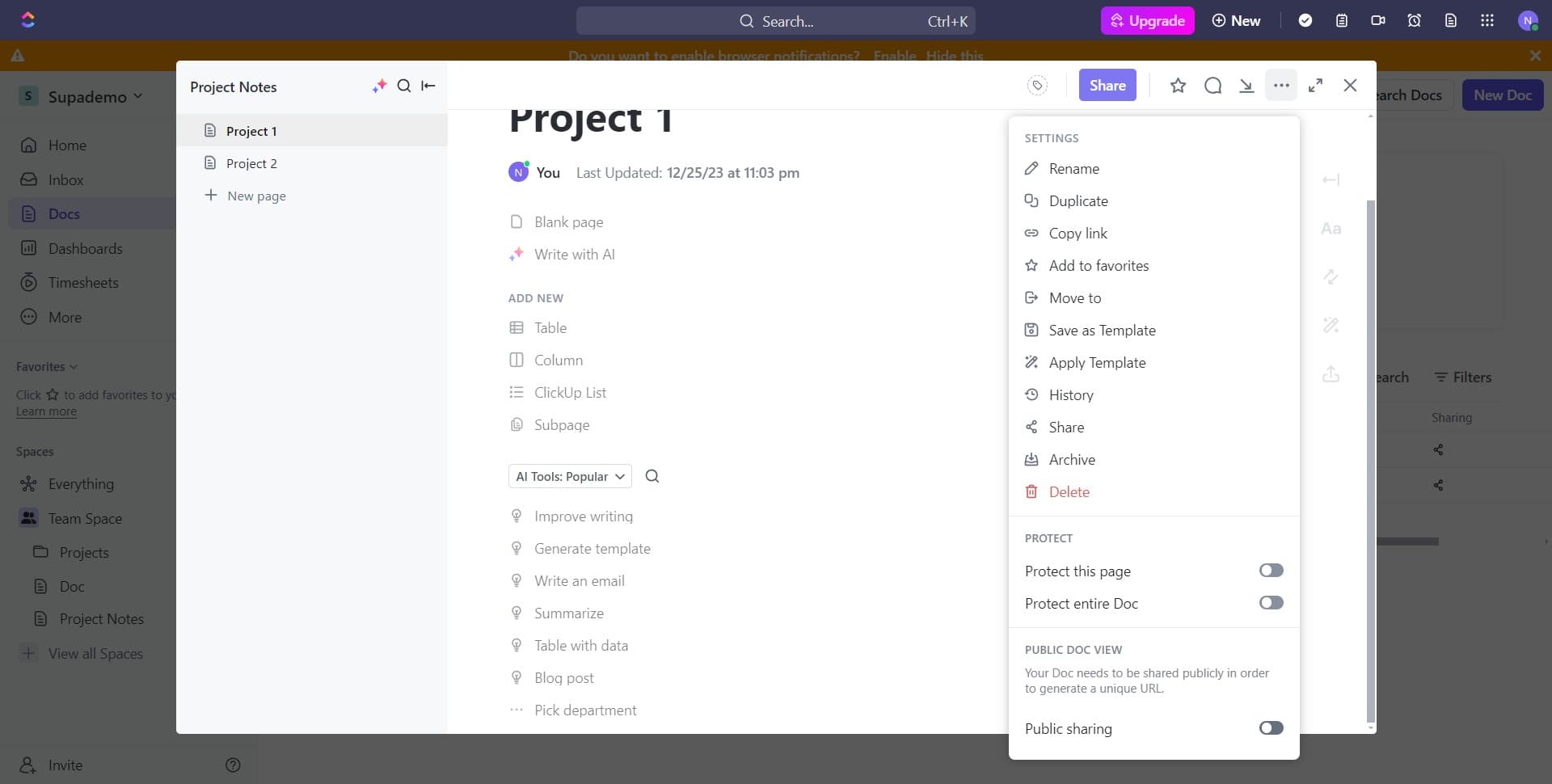
Task: Turn on Protect entire Doc
Action: tap(1271, 603)
